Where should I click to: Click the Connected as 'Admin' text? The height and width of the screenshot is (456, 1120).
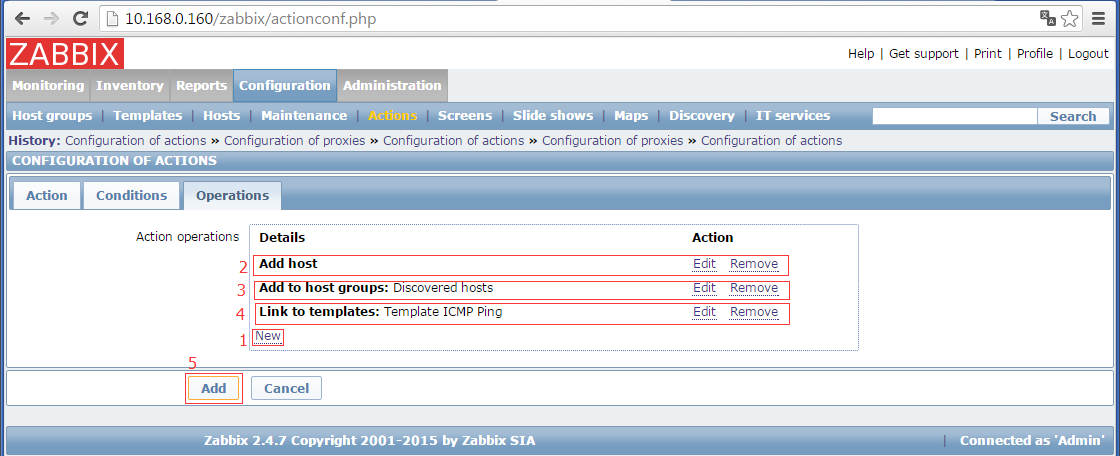click(x=1032, y=440)
